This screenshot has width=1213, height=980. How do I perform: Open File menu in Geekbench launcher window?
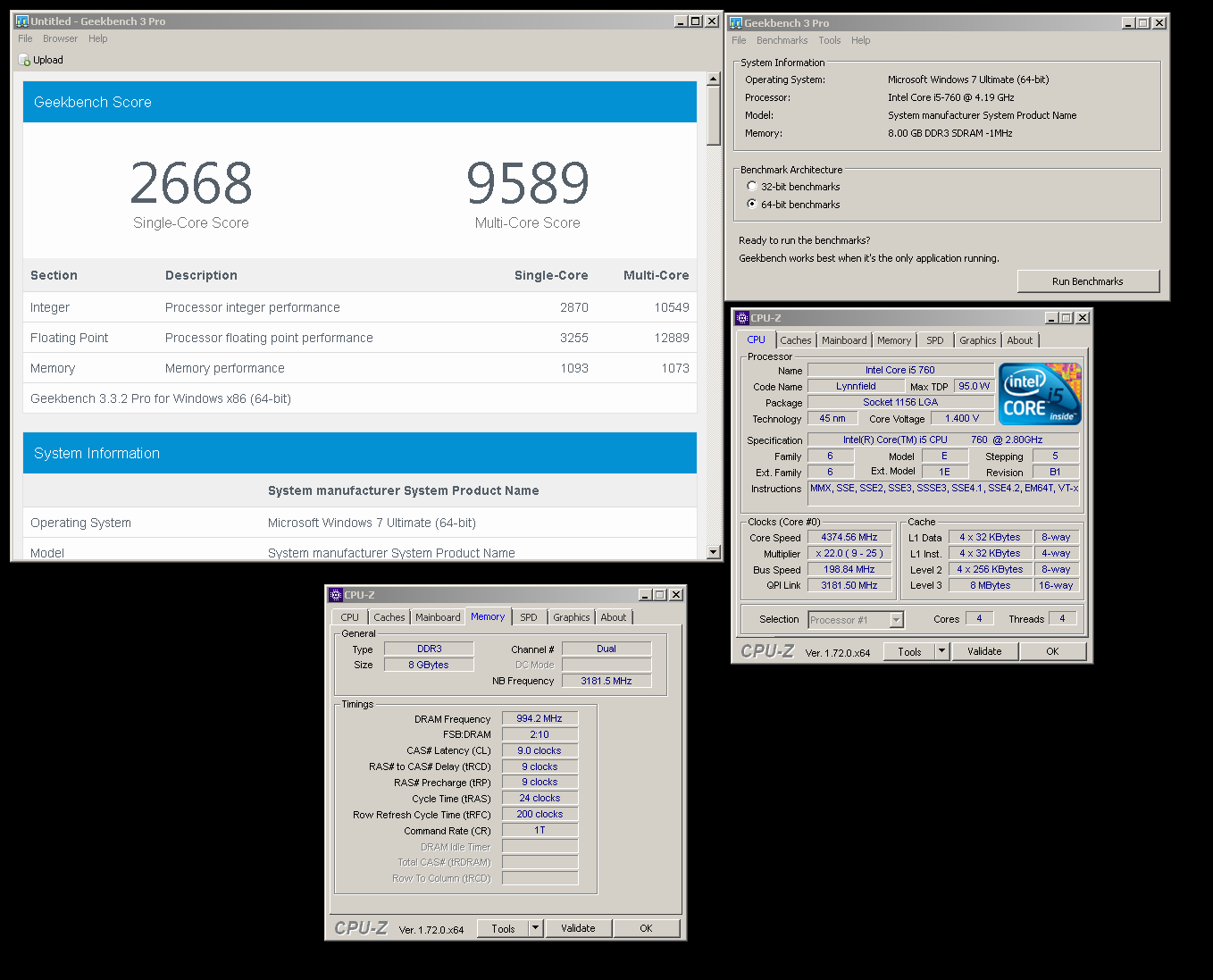739,40
